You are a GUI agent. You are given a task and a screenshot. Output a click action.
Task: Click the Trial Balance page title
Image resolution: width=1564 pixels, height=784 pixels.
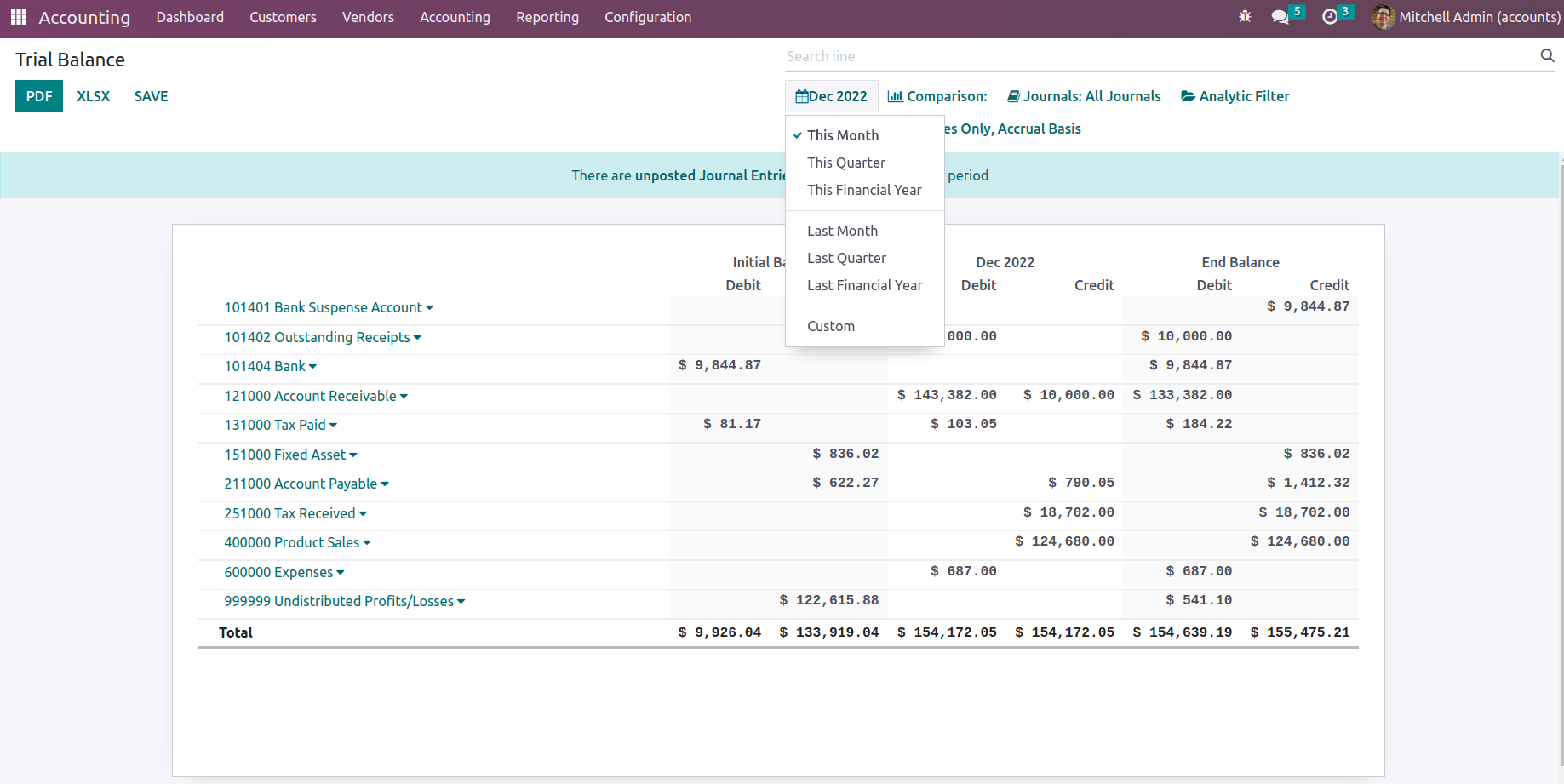point(70,60)
